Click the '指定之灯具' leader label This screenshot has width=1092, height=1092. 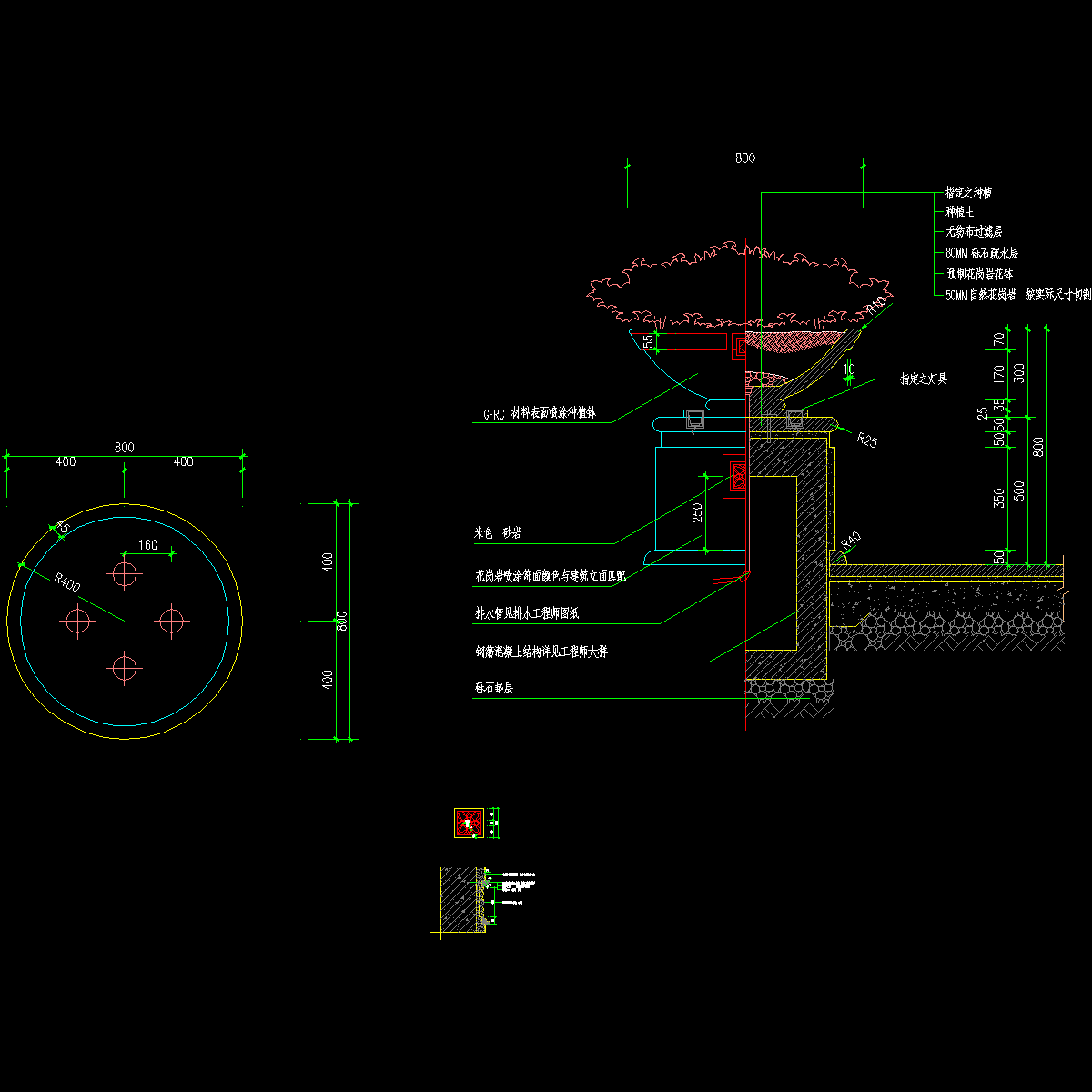click(924, 379)
